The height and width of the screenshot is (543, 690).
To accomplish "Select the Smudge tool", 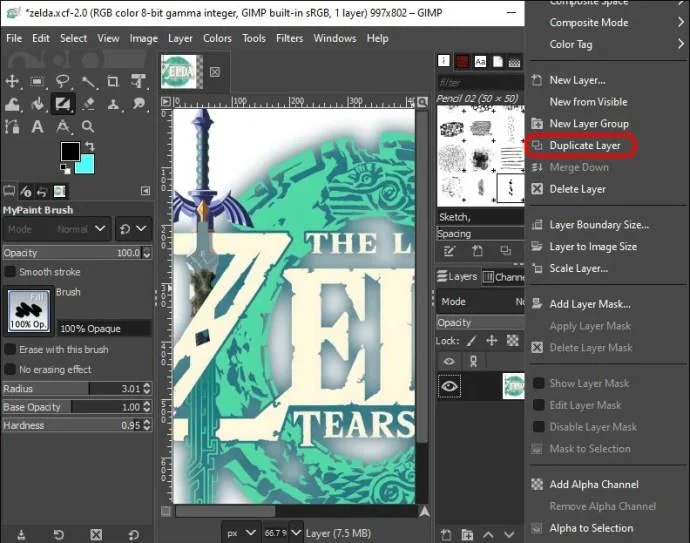I will (139, 104).
